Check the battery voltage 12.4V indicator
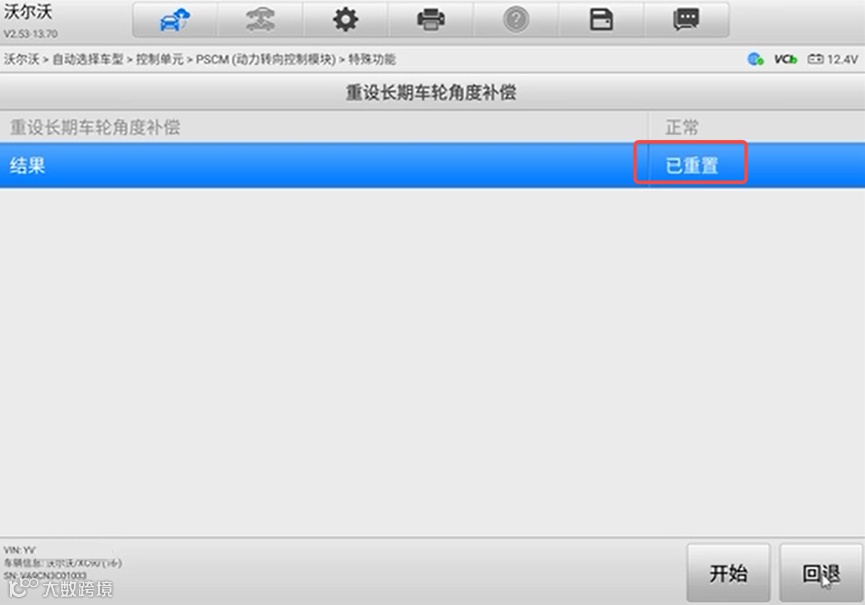Image resolution: width=865 pixels, height=605 pixels. coord(833,59)
